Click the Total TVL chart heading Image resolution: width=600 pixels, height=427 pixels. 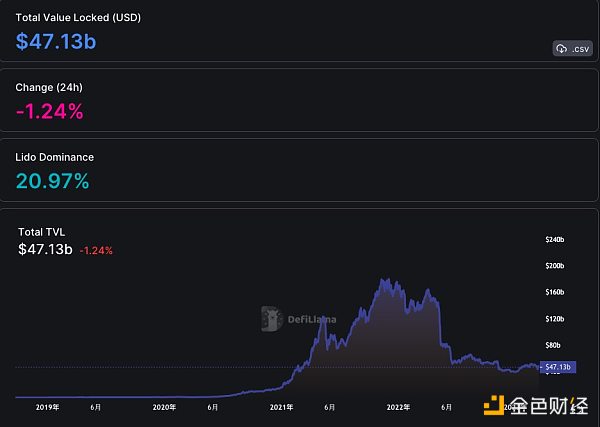[x=41, y=232]
